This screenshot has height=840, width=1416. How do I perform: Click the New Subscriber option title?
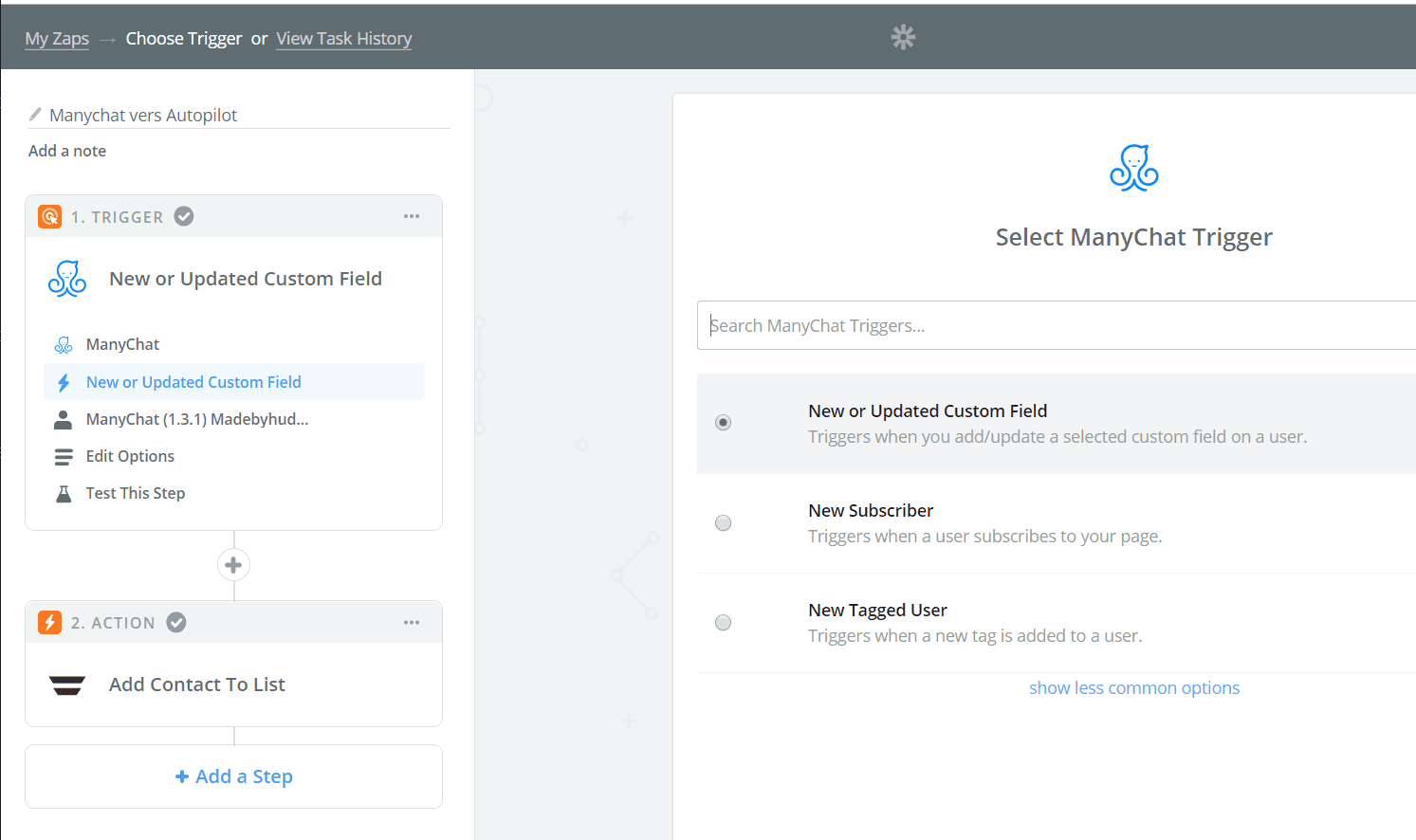coord(871,510)
